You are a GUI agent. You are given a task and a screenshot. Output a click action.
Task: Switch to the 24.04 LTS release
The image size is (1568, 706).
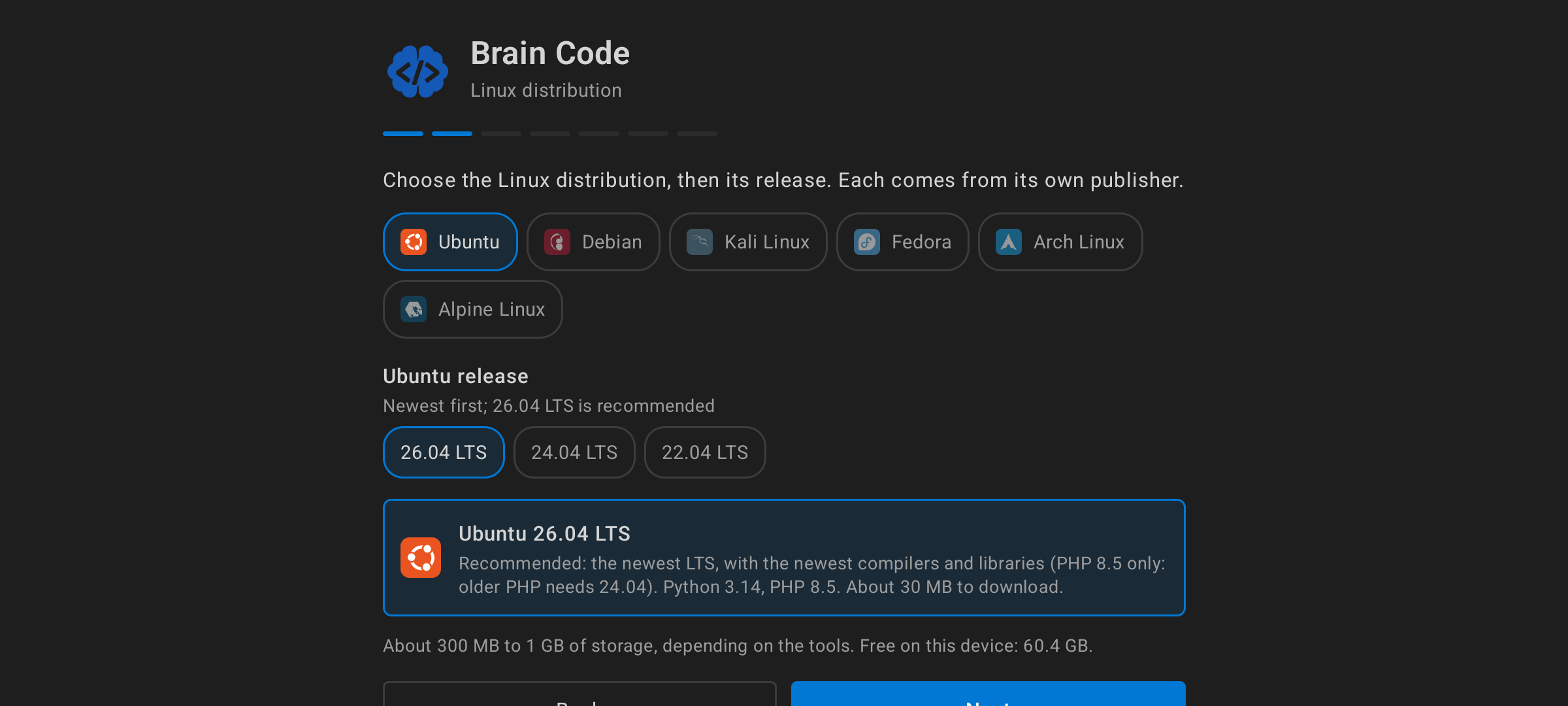click(574, 452)
